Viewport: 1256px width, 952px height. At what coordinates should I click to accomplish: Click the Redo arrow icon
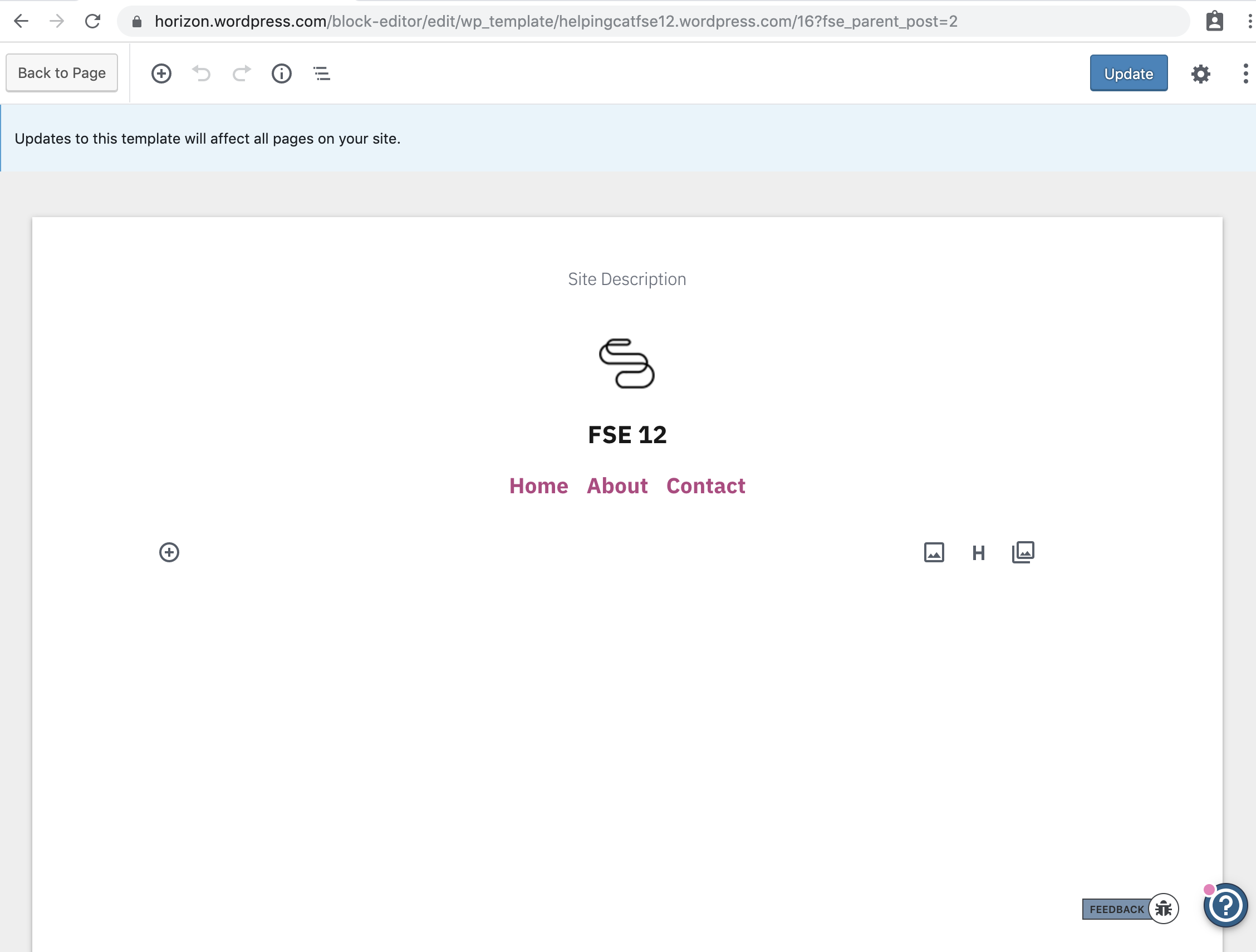pos(241,73)
